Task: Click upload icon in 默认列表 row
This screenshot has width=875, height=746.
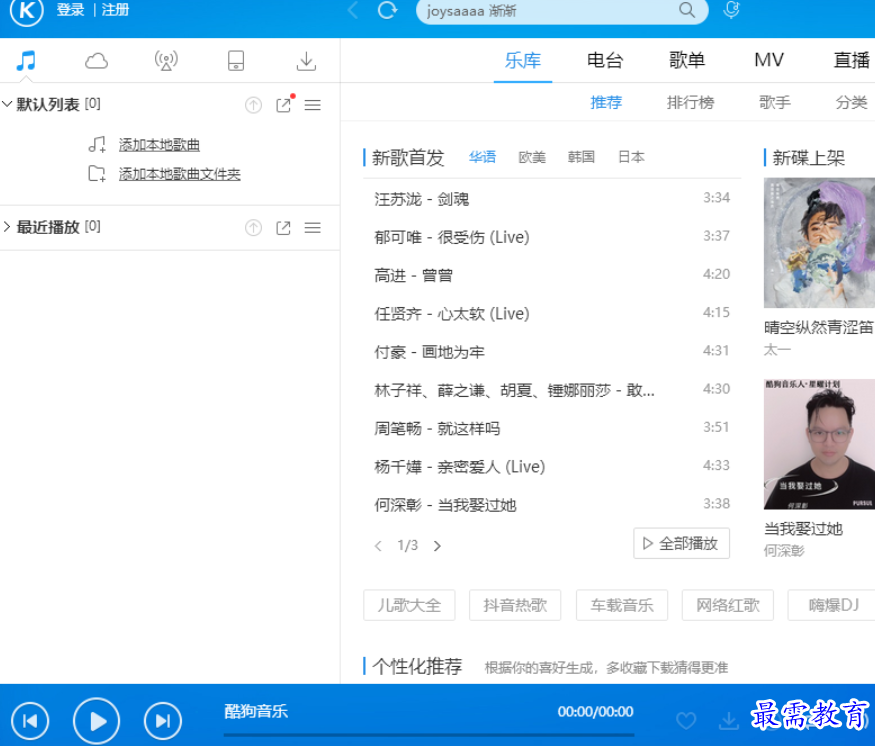Action: click(253, 105)
